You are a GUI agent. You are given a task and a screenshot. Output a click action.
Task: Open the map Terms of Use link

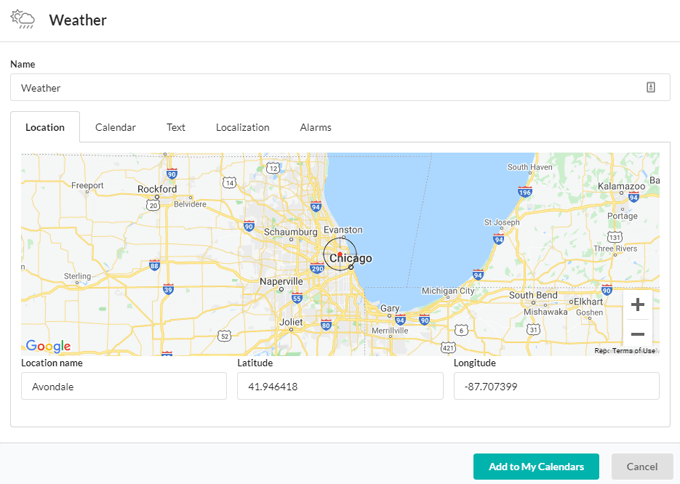[634, 351]
